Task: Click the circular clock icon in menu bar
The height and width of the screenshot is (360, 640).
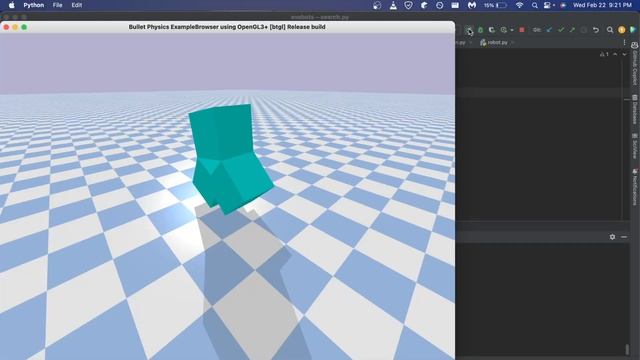Action: click(x=440, y=5)
